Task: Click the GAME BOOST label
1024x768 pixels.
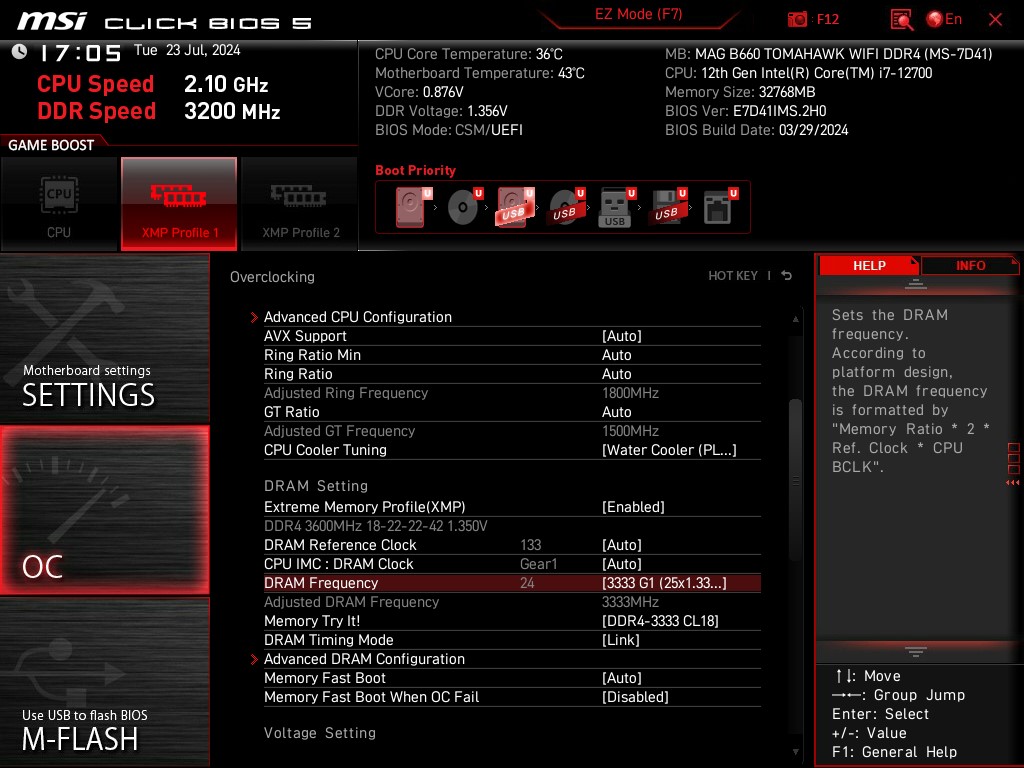Action: tap(51, 145)
